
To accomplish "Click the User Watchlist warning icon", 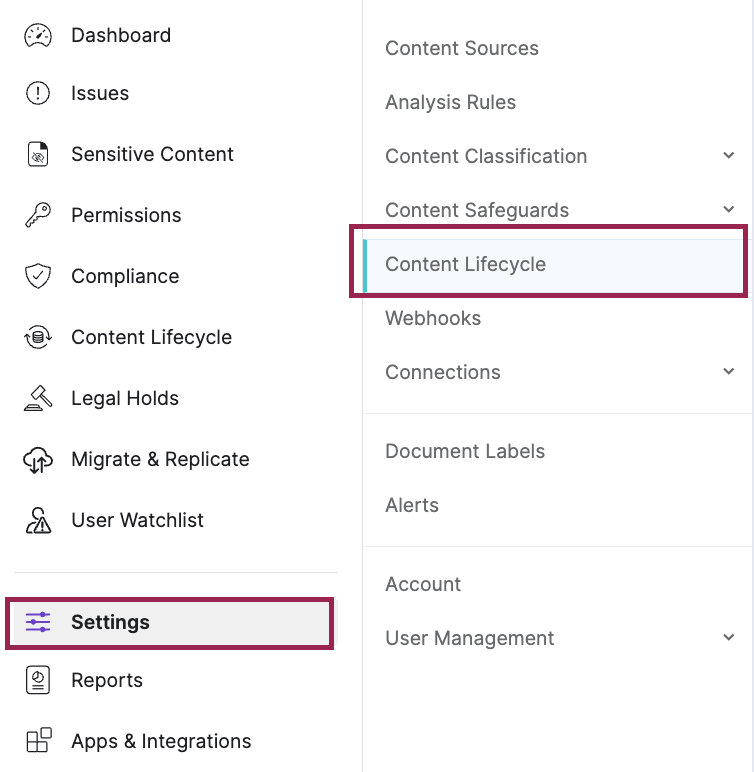I will [x=38, y=520].
